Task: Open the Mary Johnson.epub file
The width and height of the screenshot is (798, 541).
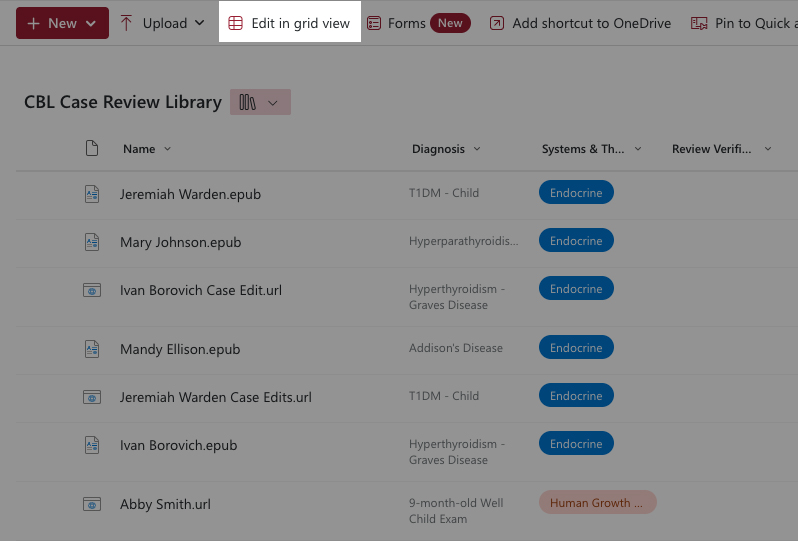Action: [x=180, y=242]
